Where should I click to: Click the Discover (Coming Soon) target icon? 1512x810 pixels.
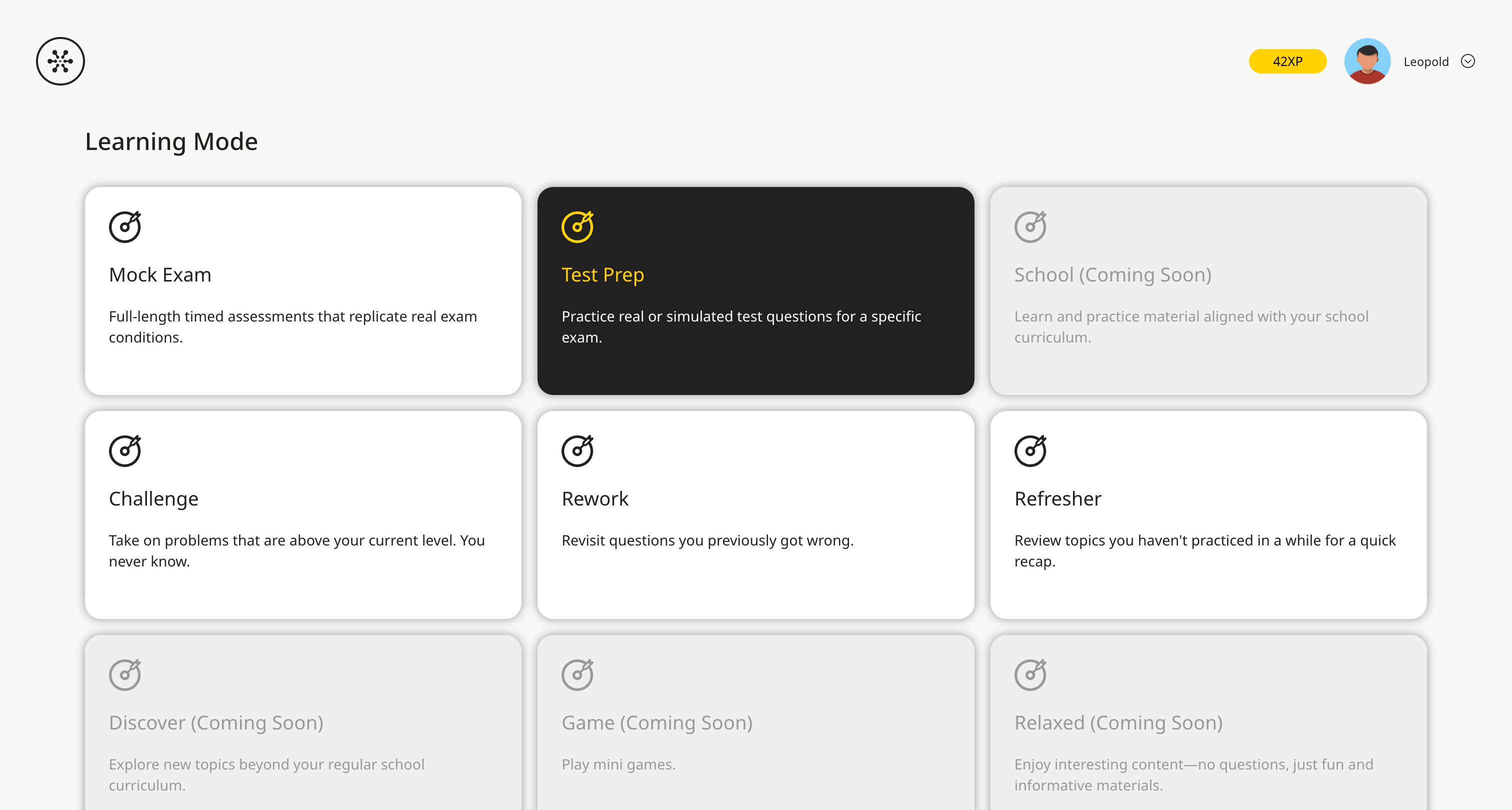pos(125,674)
